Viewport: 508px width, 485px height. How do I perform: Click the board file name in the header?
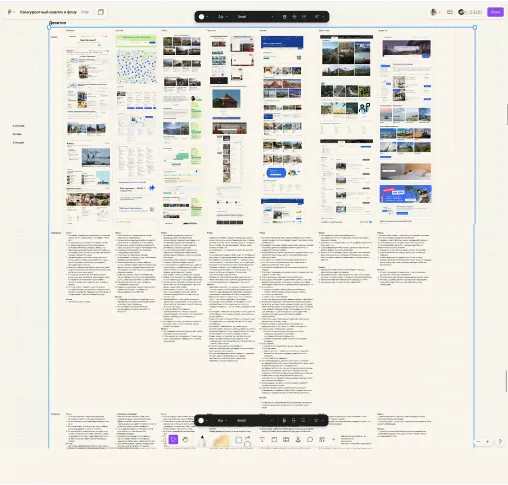coord(48,12)
